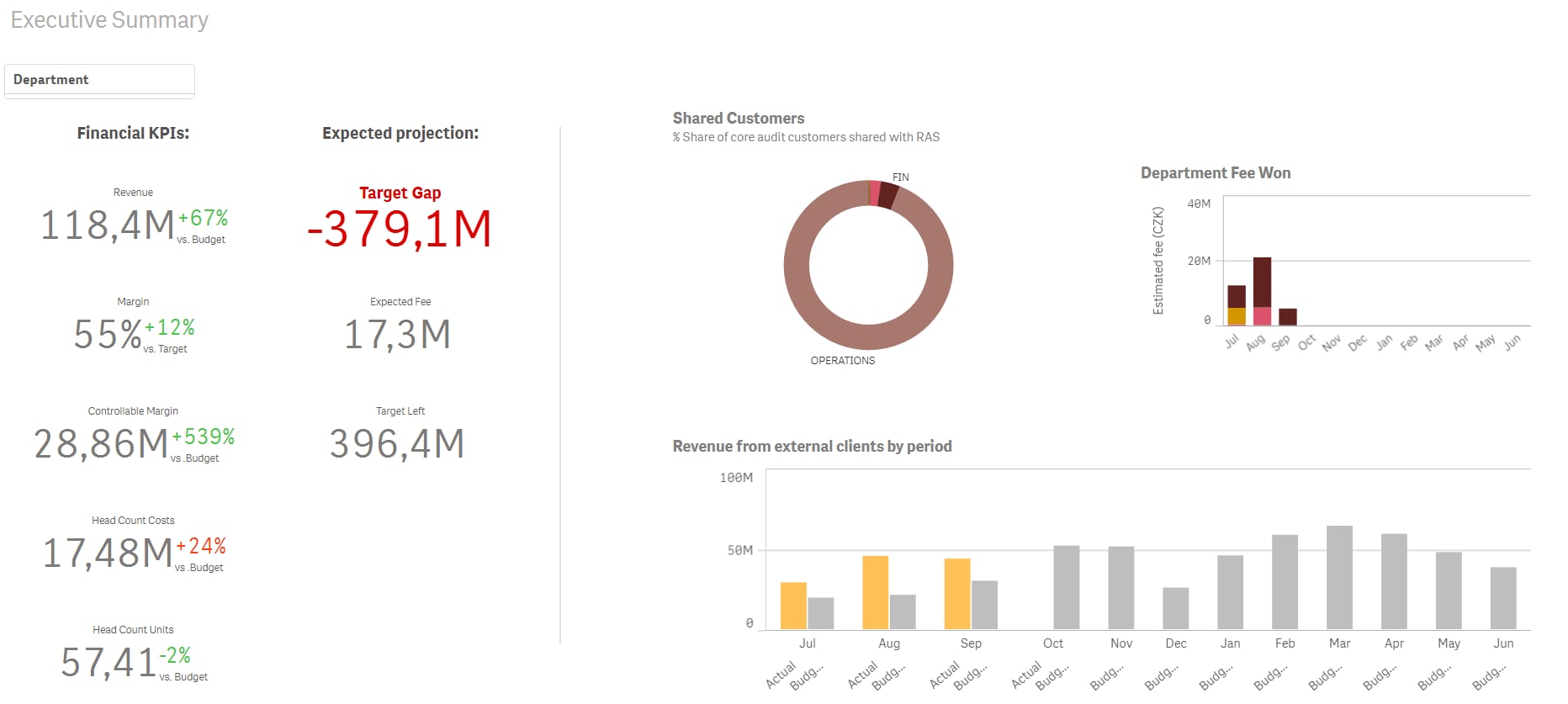
Task: Click the Expected Fee value 17,3M
Action: click(x=398, y=335)
